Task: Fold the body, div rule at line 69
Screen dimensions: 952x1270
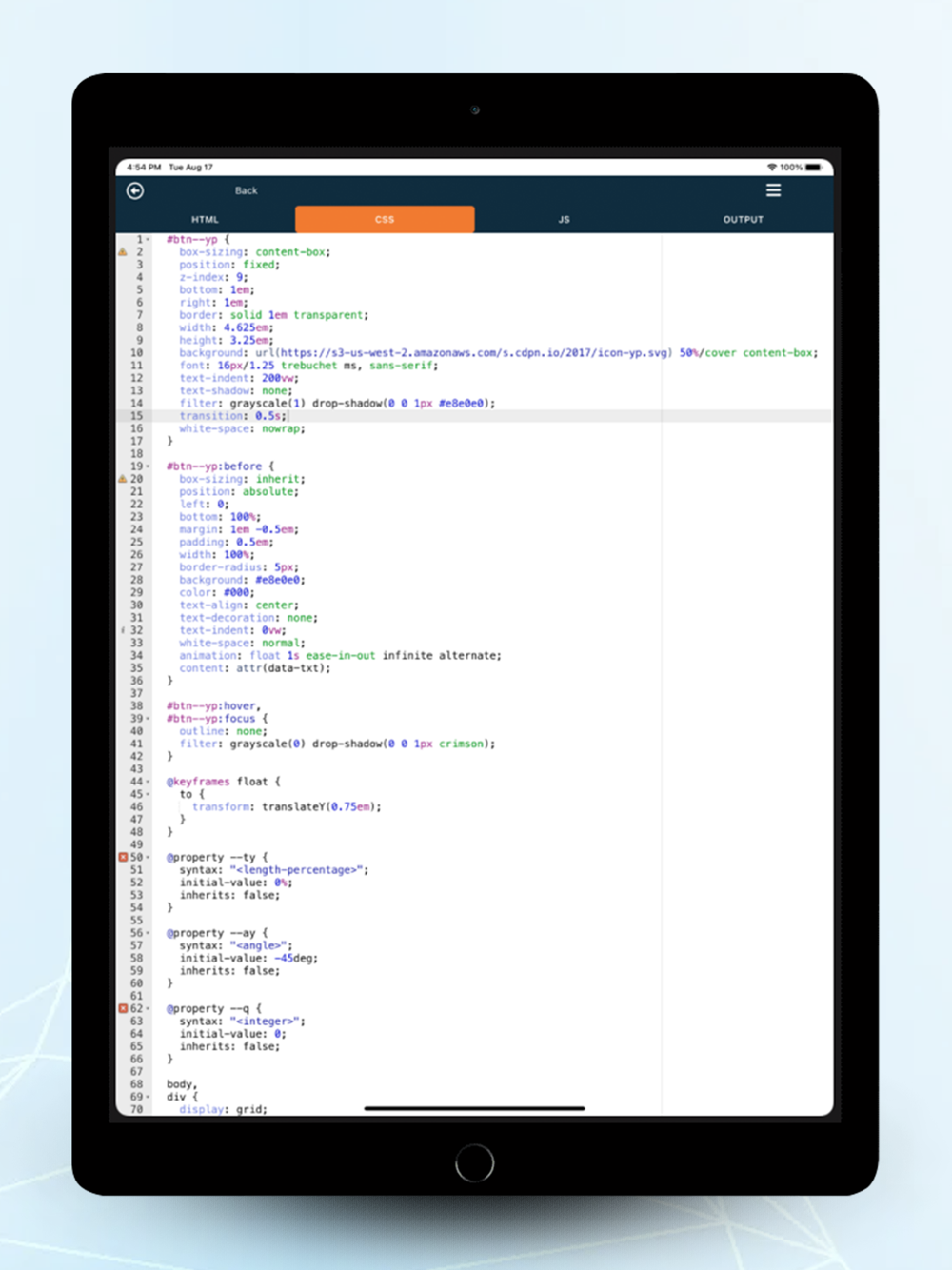Action: click(x=149, y=1097)
